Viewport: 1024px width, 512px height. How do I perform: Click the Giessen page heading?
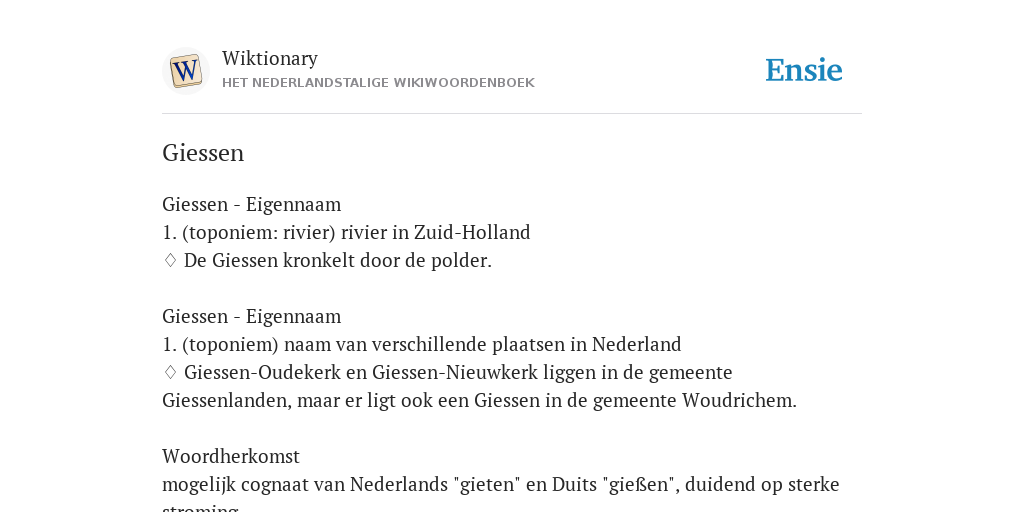click(x=203, y=153)
